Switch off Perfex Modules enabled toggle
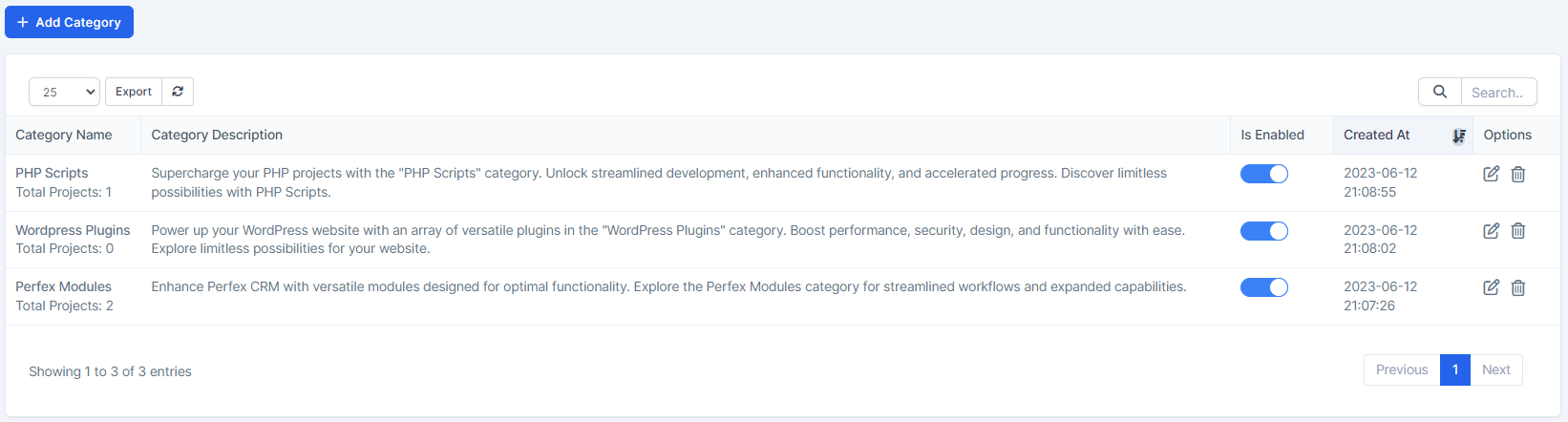The width and height of the screenshot is (1568, 422). [1263, 287]
